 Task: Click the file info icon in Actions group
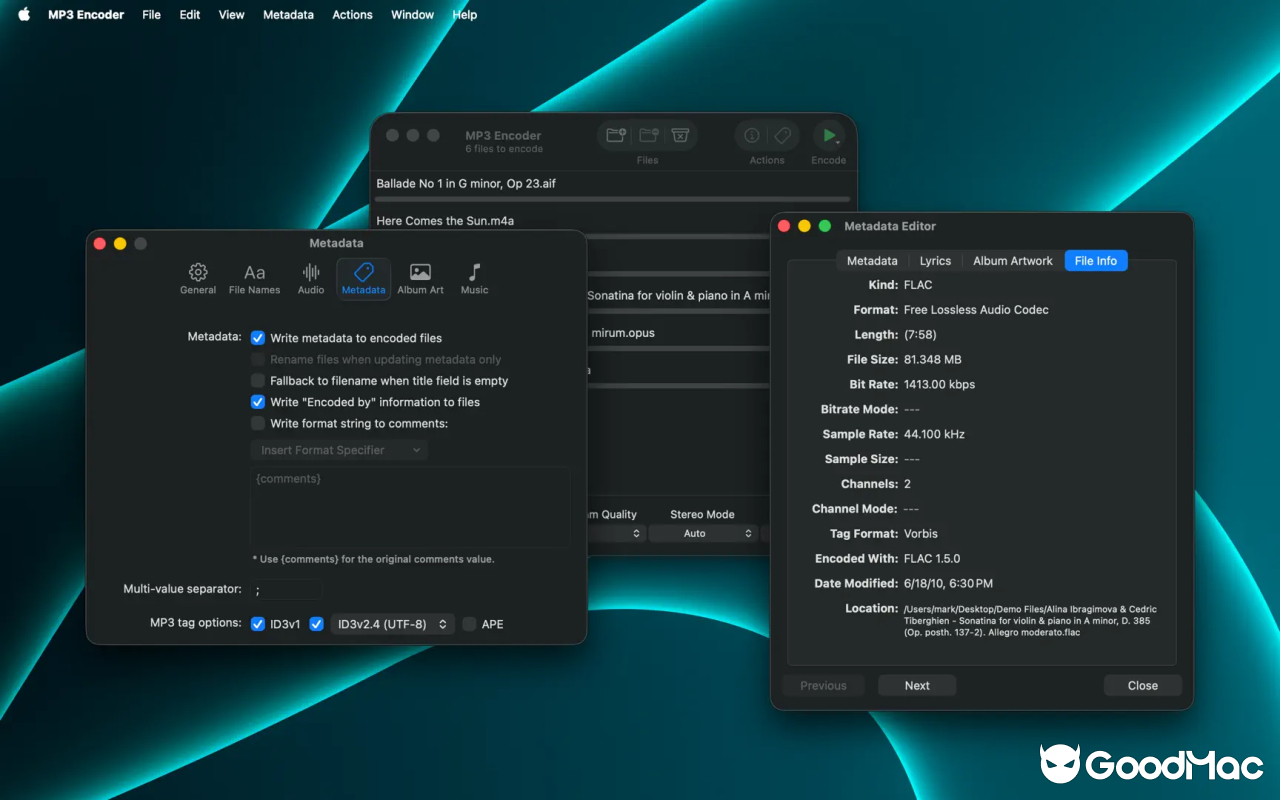[x=752, y=135]
